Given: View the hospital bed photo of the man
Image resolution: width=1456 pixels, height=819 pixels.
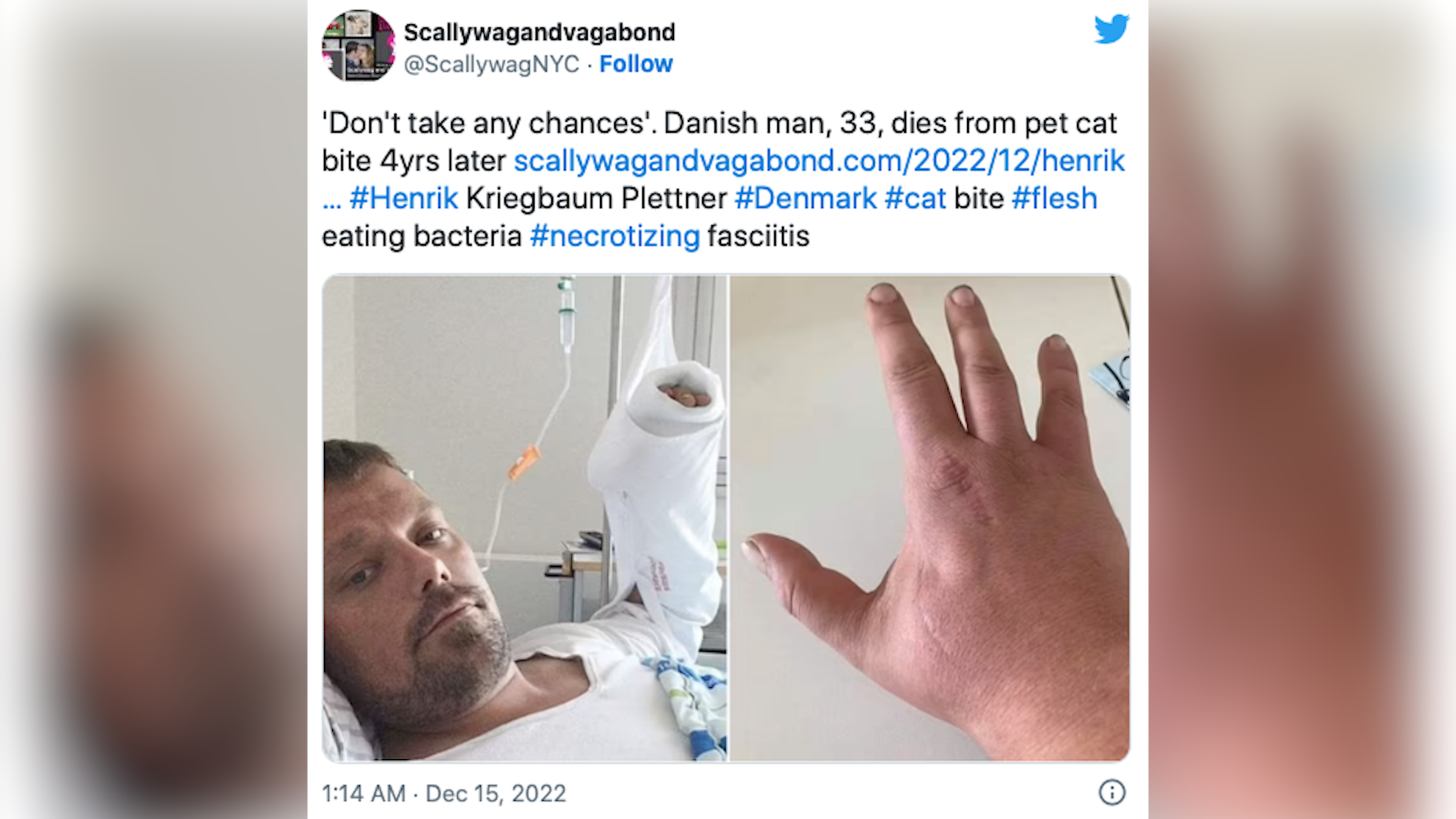Looking at the screenshot, I should point(525,518).
